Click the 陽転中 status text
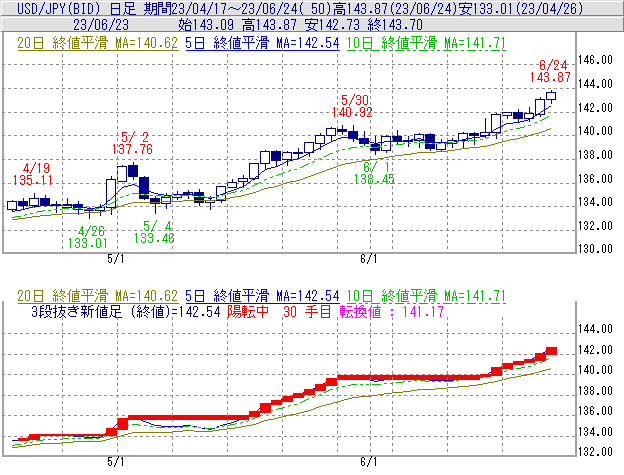 pyautogui.click(x=248, y=311)
